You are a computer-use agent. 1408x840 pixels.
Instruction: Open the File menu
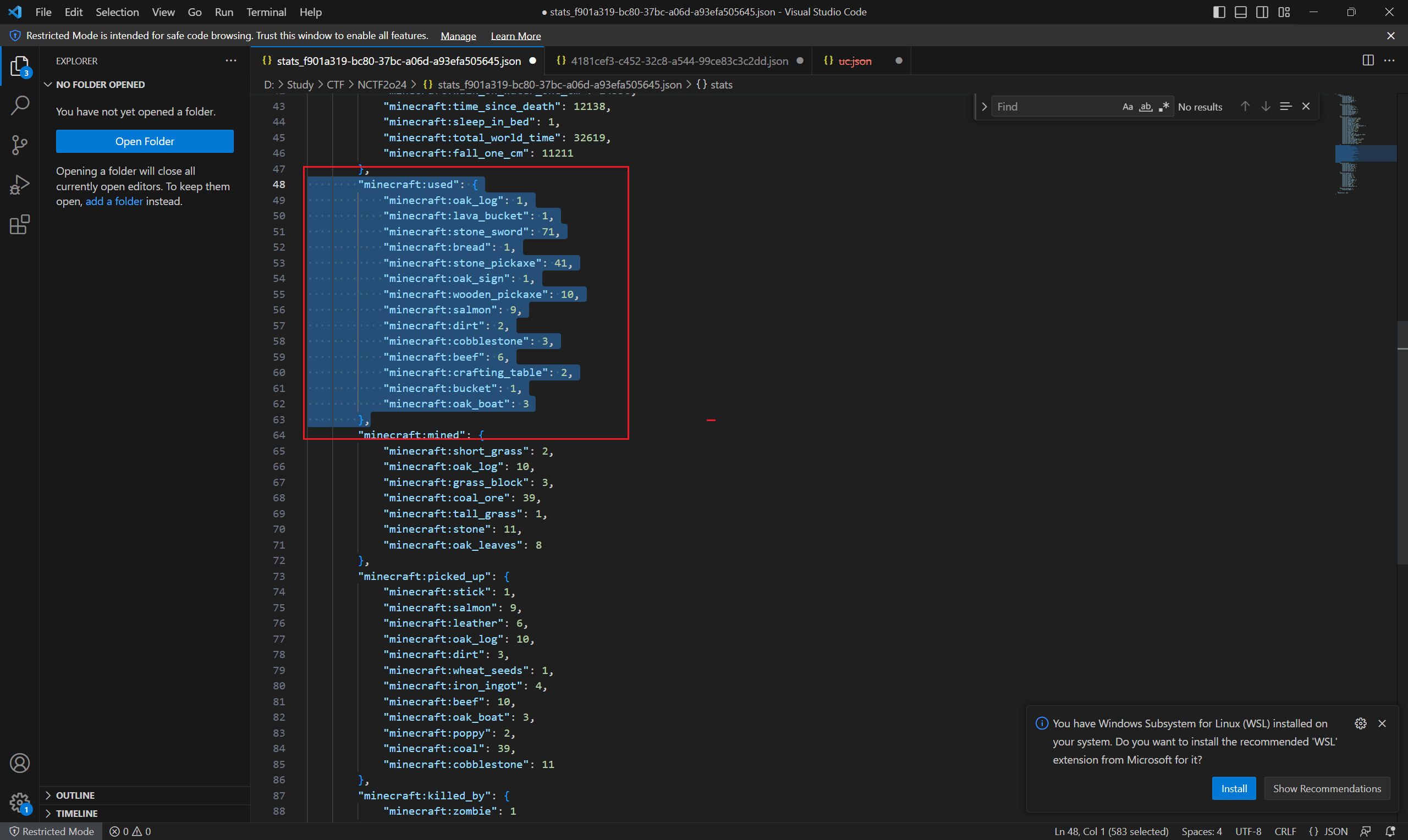tap(43, 12)
